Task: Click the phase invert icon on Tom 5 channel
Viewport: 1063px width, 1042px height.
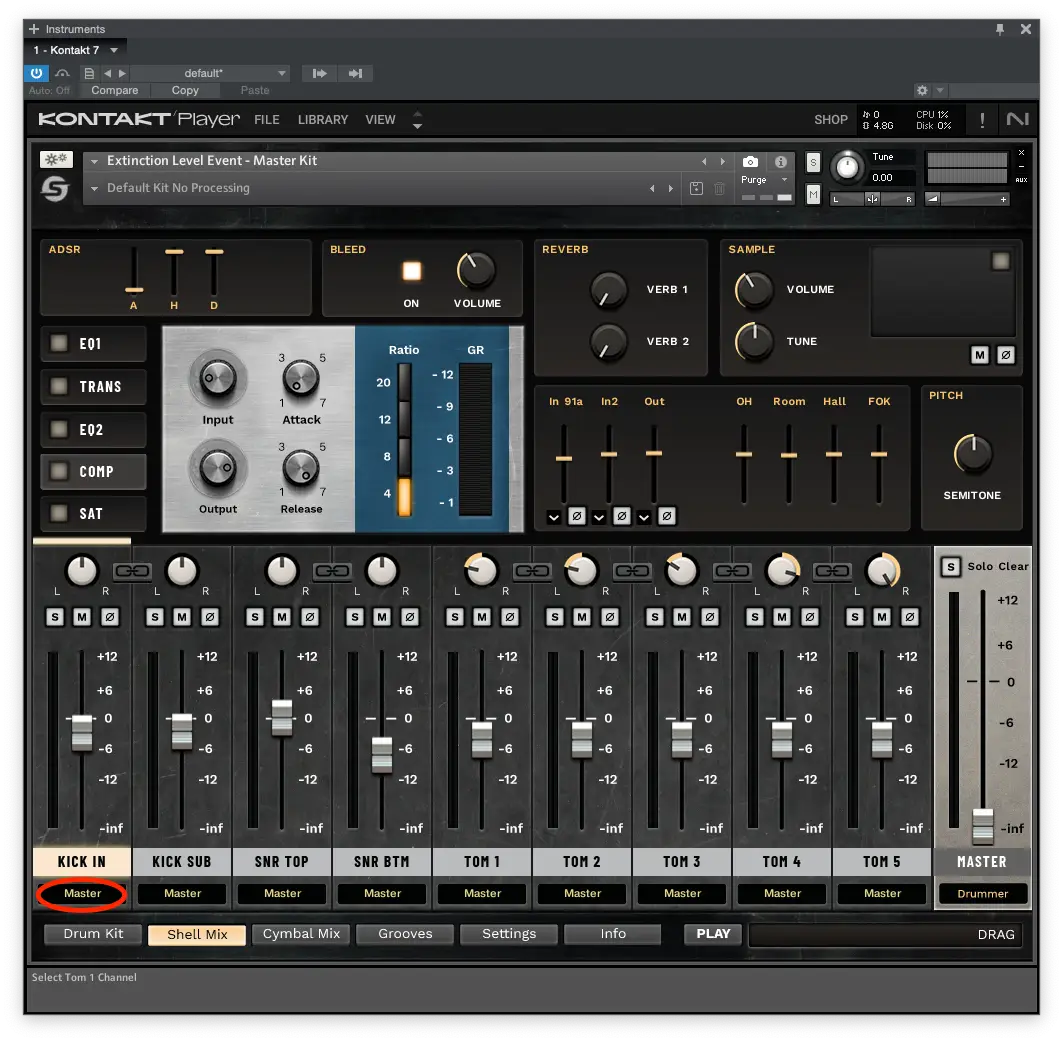Action: click(910, 617)
